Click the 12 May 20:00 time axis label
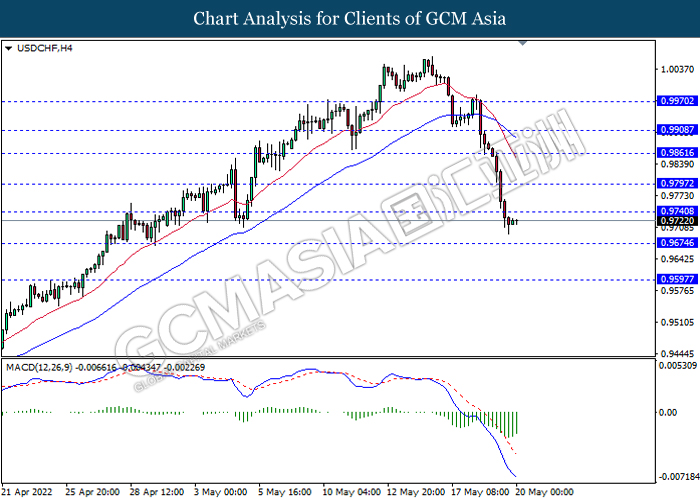 point(417,492)
